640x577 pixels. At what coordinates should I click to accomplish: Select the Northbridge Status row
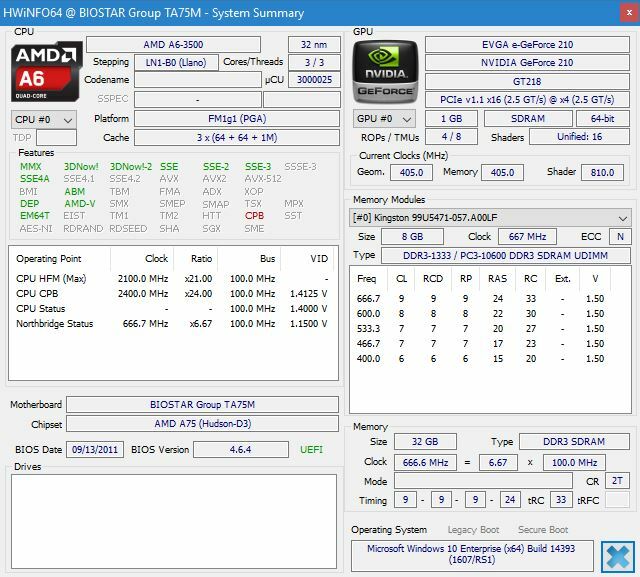point(171,324)
